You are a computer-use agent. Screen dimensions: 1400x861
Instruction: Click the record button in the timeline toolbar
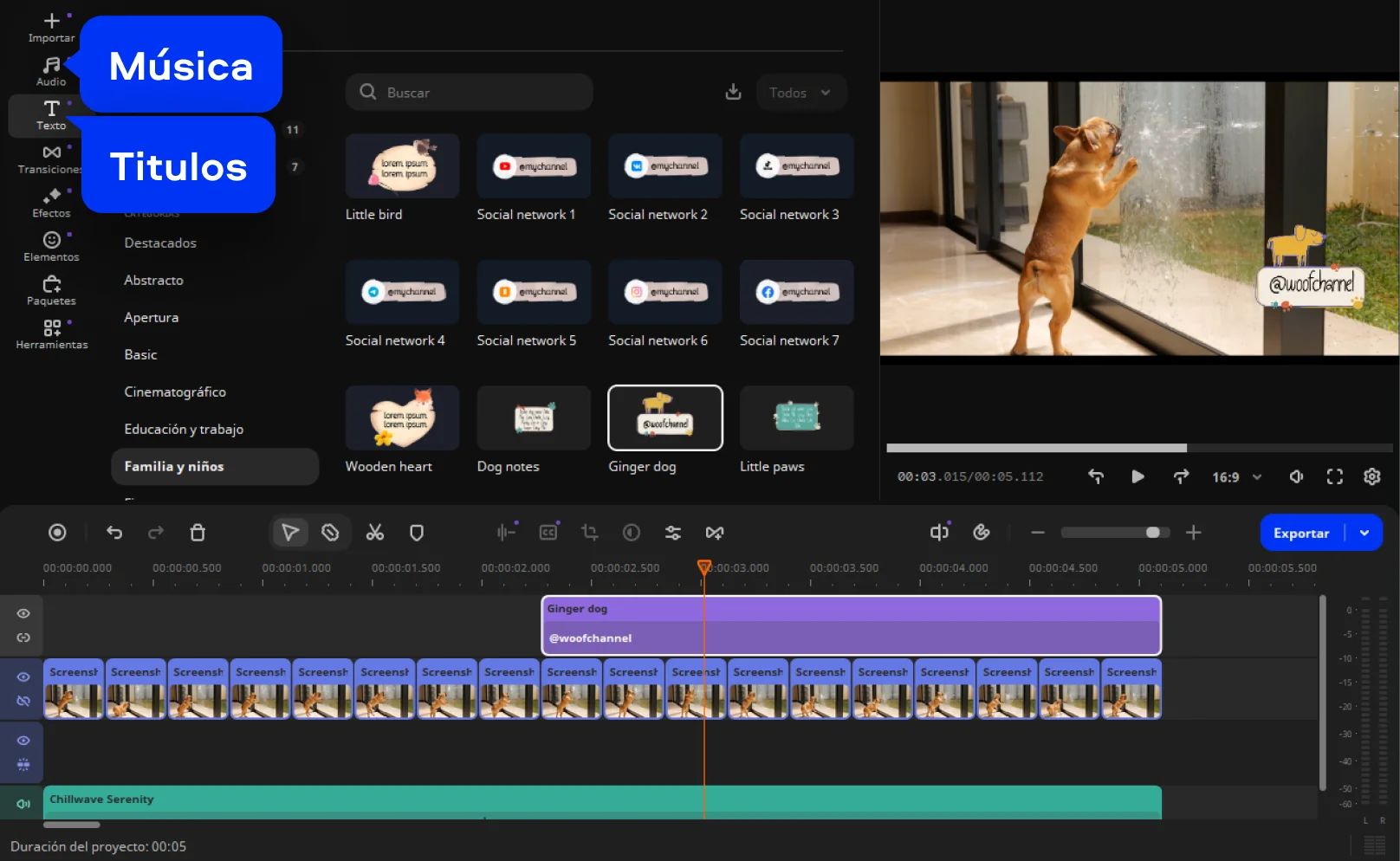pyautogui.click(x=57, y=533)
